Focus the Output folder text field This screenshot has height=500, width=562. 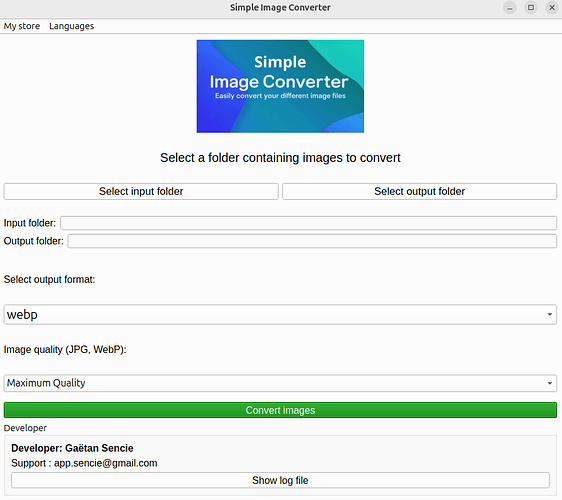(312, 241)
